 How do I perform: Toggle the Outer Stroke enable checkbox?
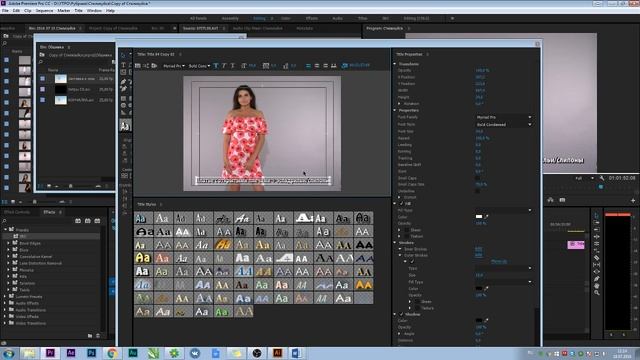coord(412,262)
